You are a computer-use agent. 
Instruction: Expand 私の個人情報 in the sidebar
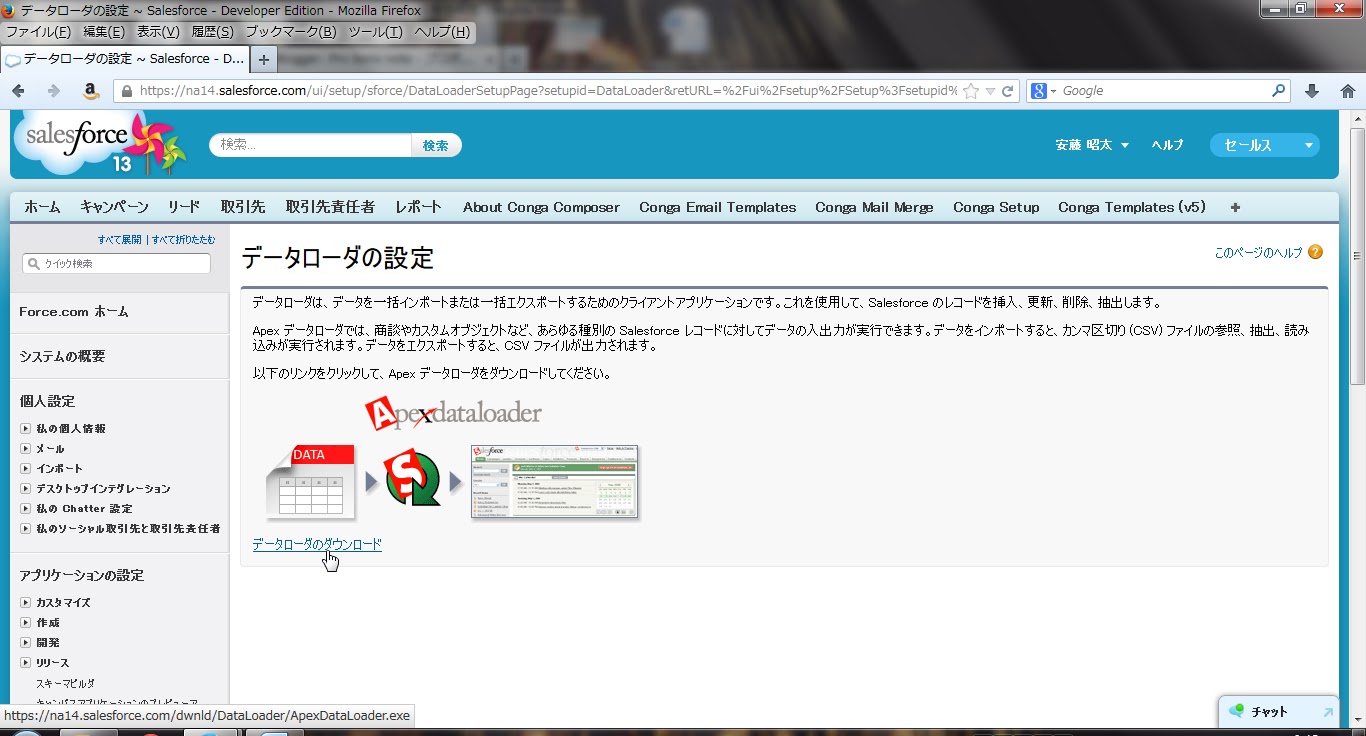26,428
